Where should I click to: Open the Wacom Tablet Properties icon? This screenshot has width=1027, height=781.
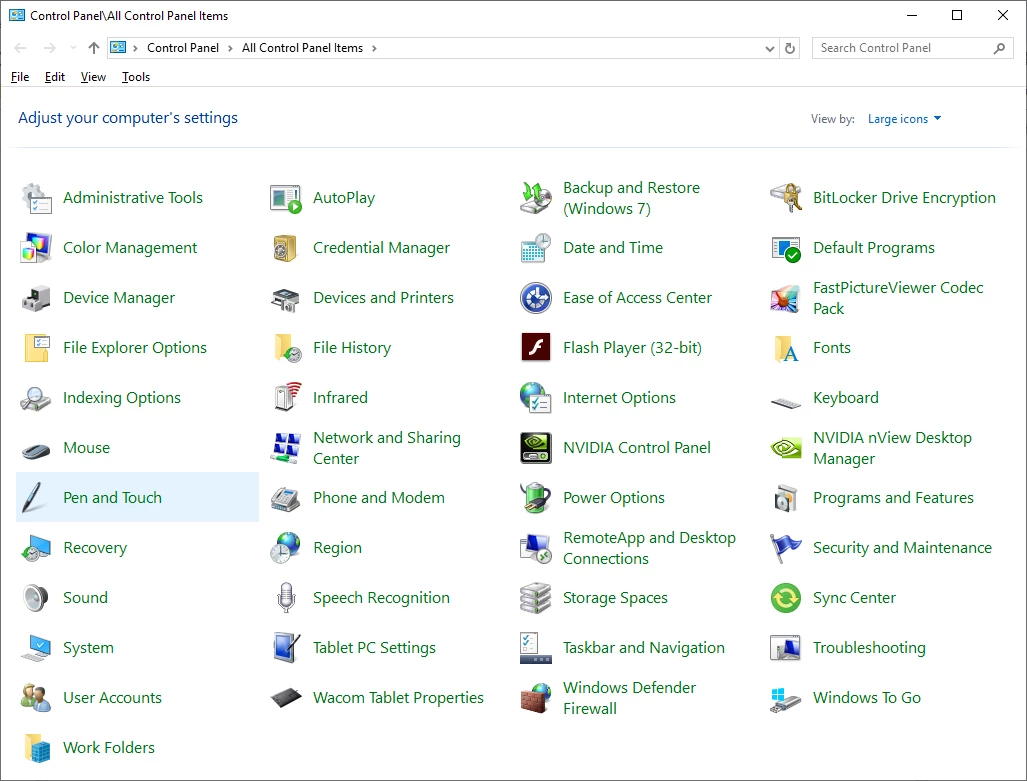[286, 698]
